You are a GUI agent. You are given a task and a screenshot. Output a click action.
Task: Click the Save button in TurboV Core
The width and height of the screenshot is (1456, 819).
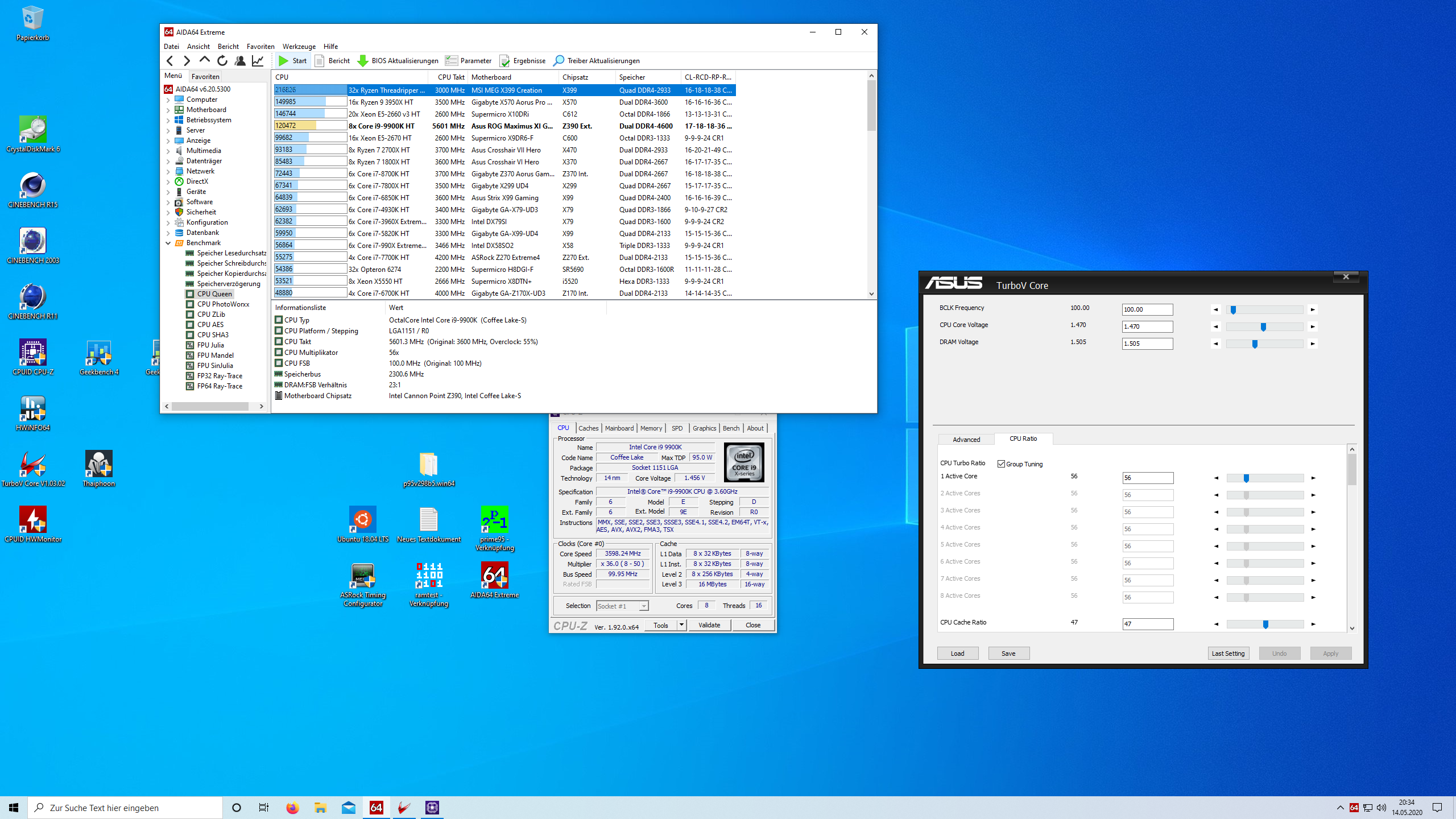(1008, 653)
